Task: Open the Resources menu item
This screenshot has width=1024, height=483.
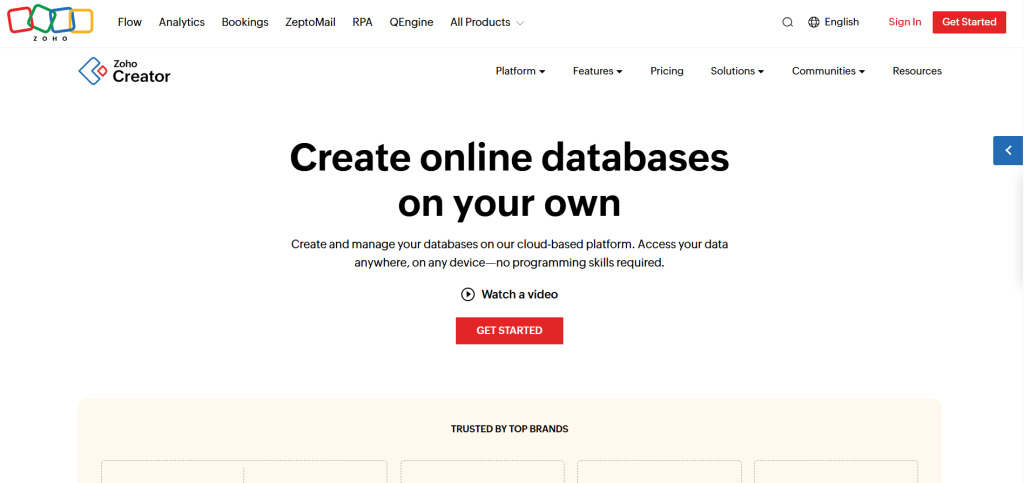Action: point(917,71)
